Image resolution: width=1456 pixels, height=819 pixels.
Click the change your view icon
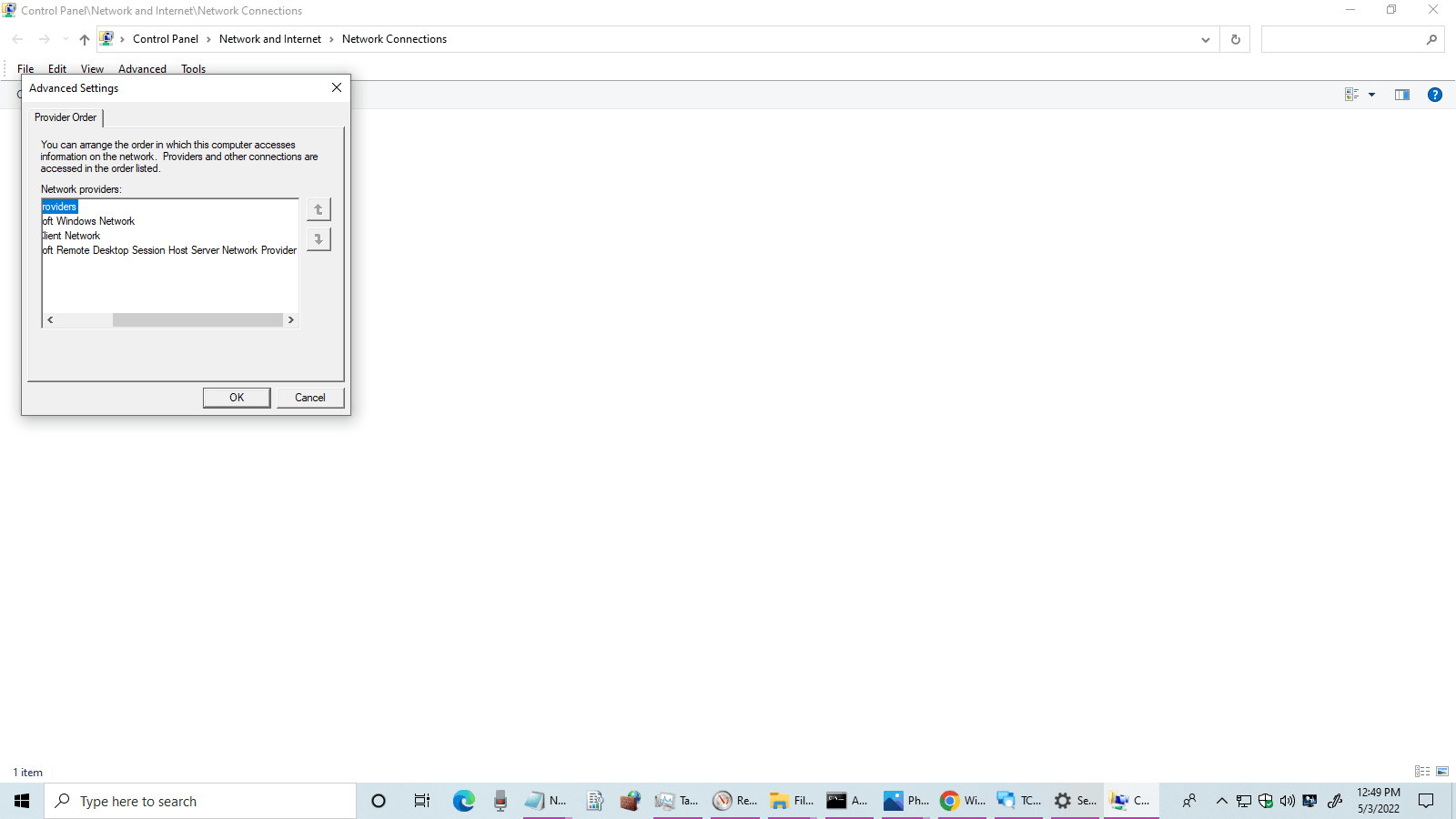click(1351, 95)
